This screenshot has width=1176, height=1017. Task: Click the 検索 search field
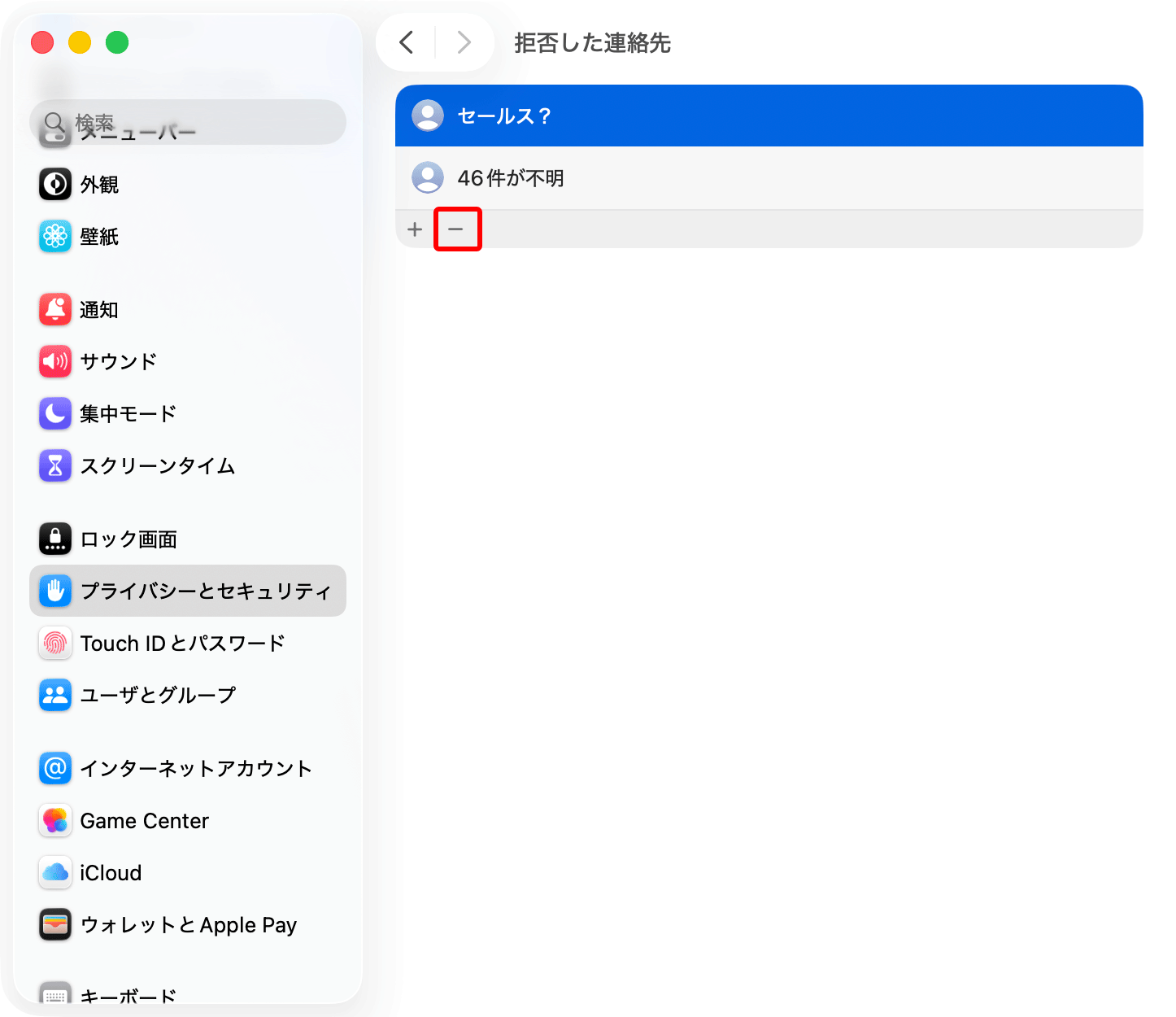pyautogui.click(x=187, y=123)
